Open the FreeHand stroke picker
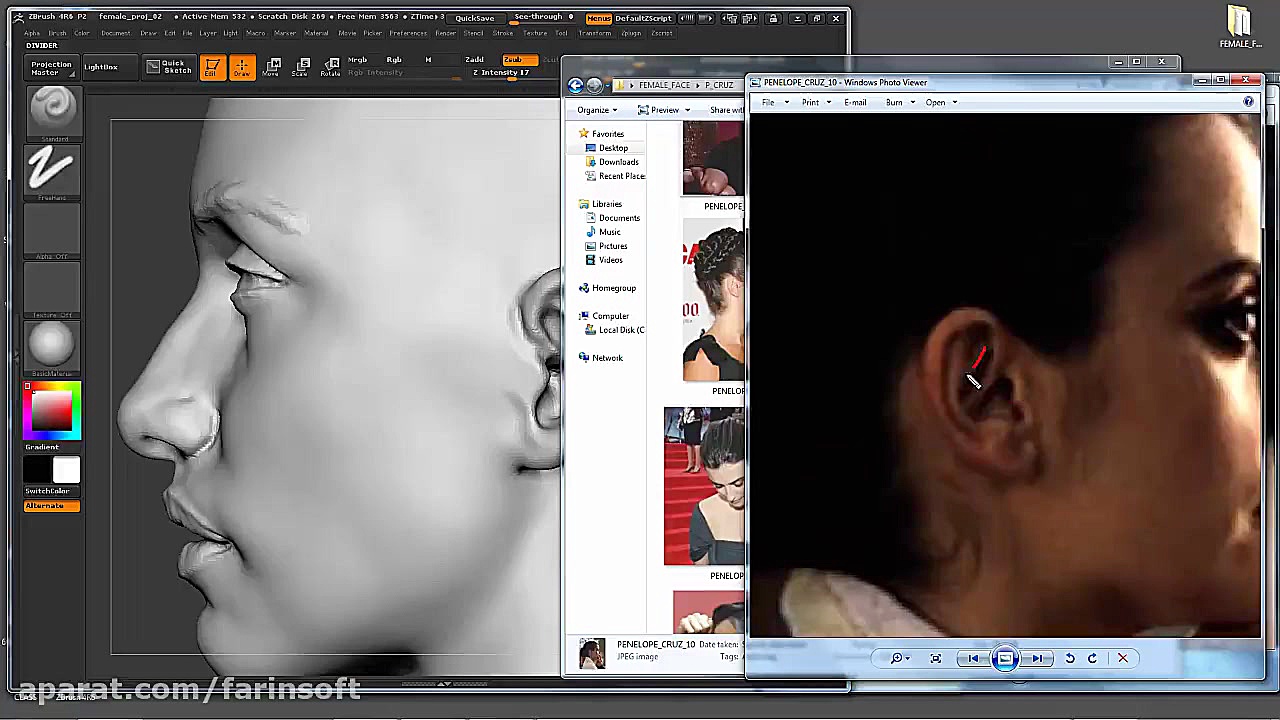 (x=52, y=172)
